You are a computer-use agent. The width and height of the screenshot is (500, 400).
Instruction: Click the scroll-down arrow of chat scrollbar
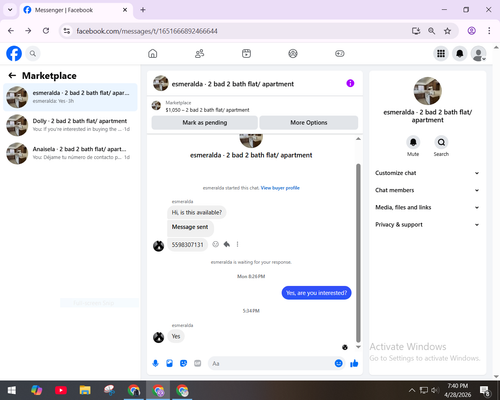[358, 347]
